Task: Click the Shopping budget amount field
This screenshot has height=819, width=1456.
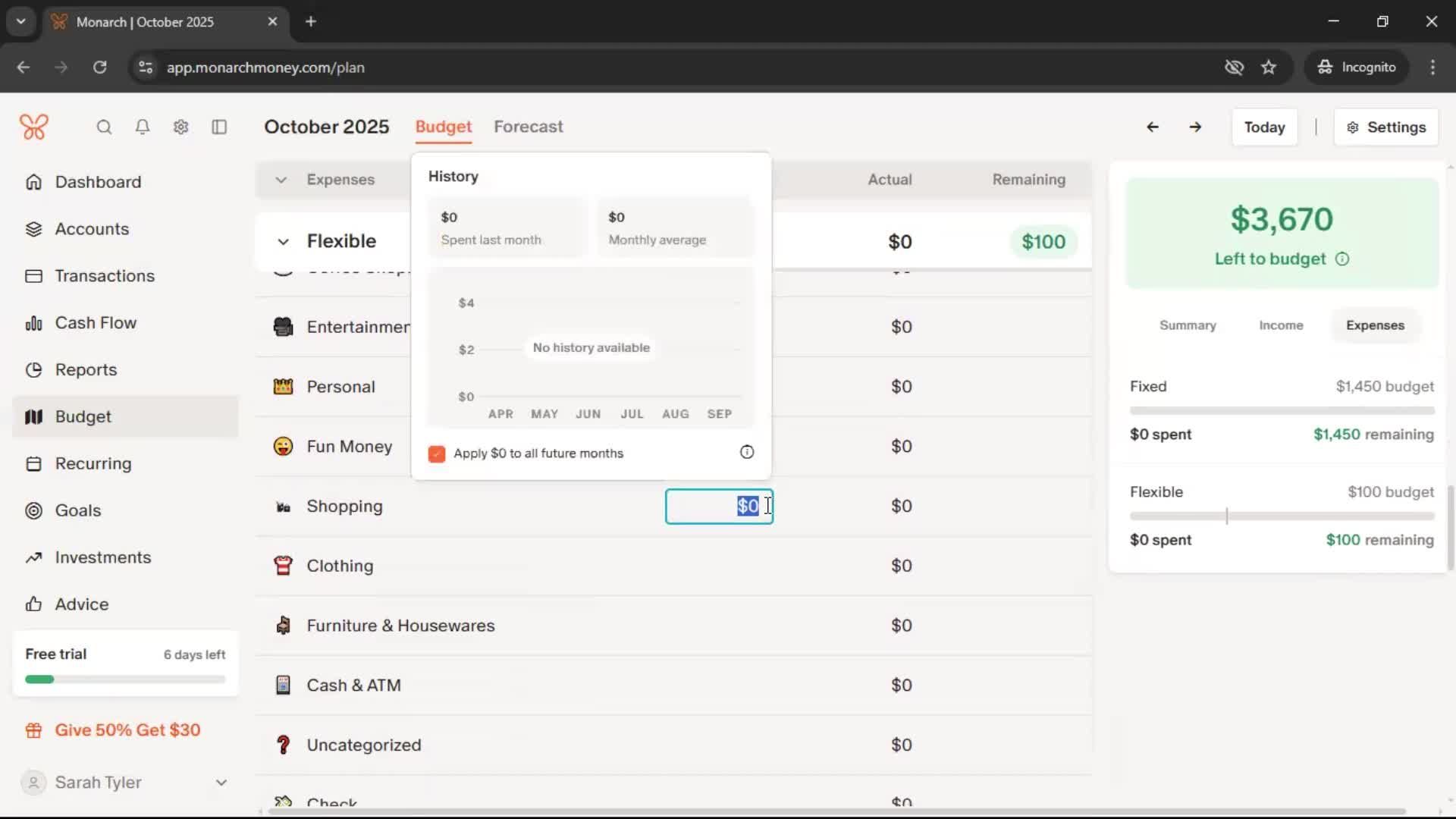Action: pos(718,506)
